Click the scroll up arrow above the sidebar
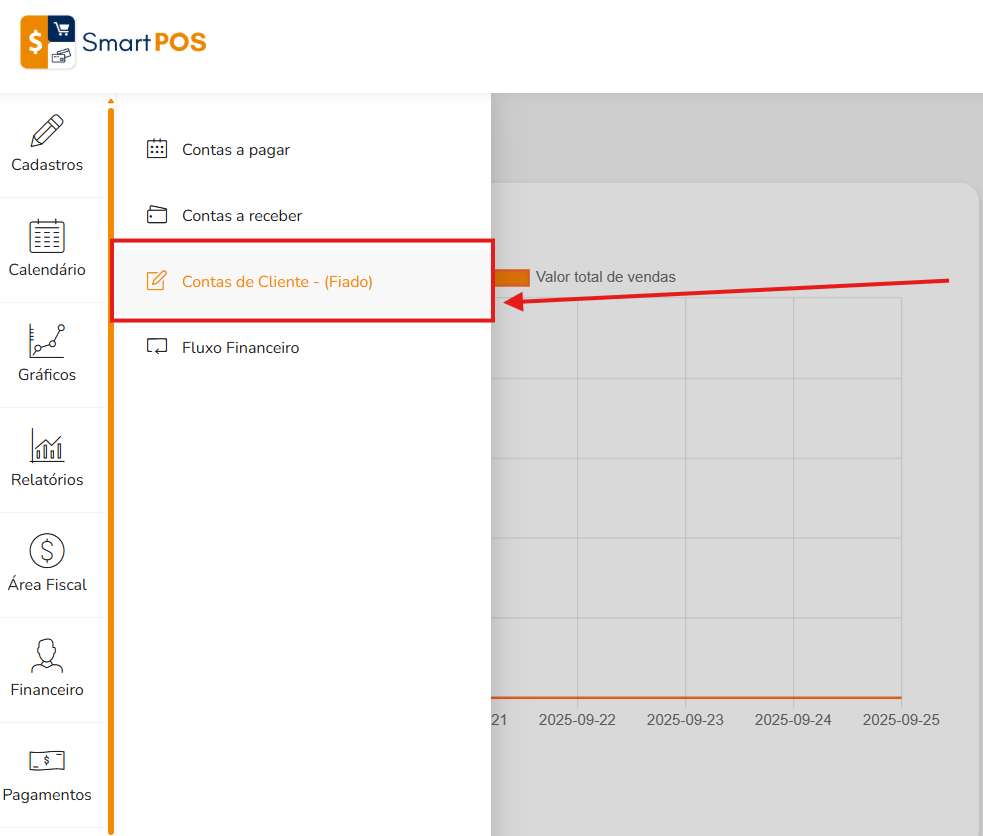This screenshot has width=983, height=836. tap(111, 101)
